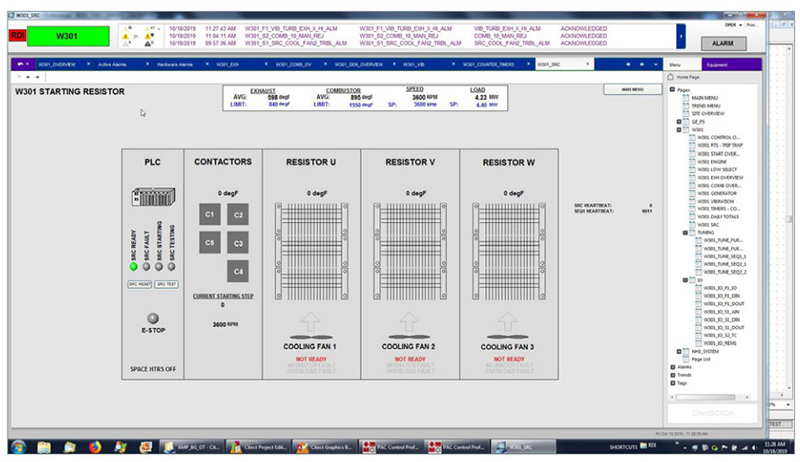The width and height of the screenshot is (800, 462).
Task: Click the C2 contactor icon
Action: click(x=238, y=215)
